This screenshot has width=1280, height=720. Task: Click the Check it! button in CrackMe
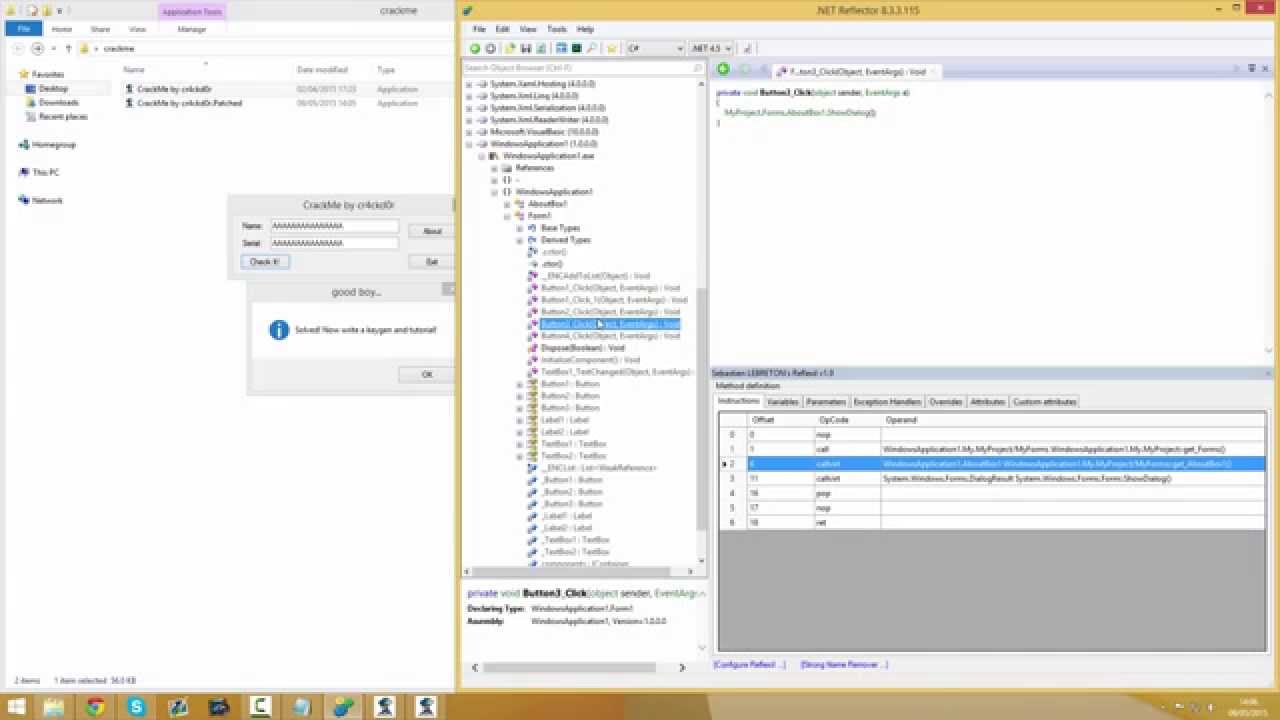pyautogui.click(x=265, y=262)
